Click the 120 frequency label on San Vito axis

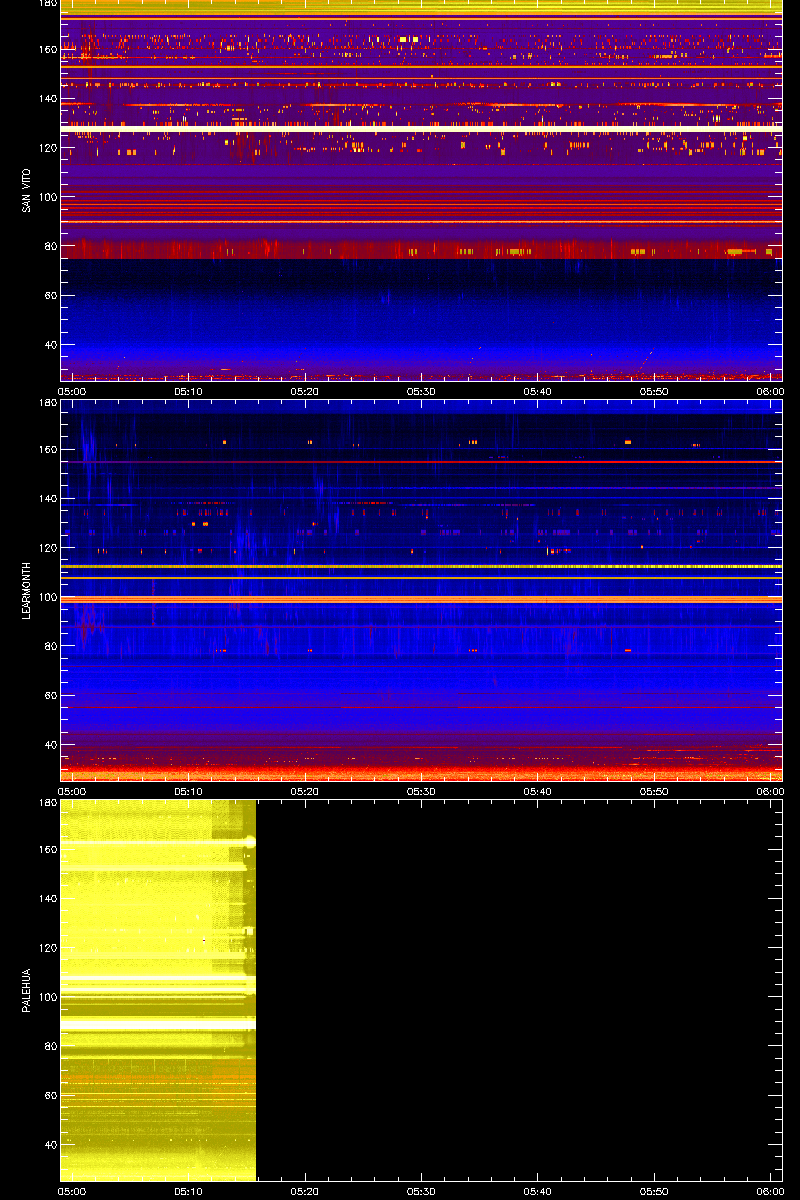click(x=47, y=147)
